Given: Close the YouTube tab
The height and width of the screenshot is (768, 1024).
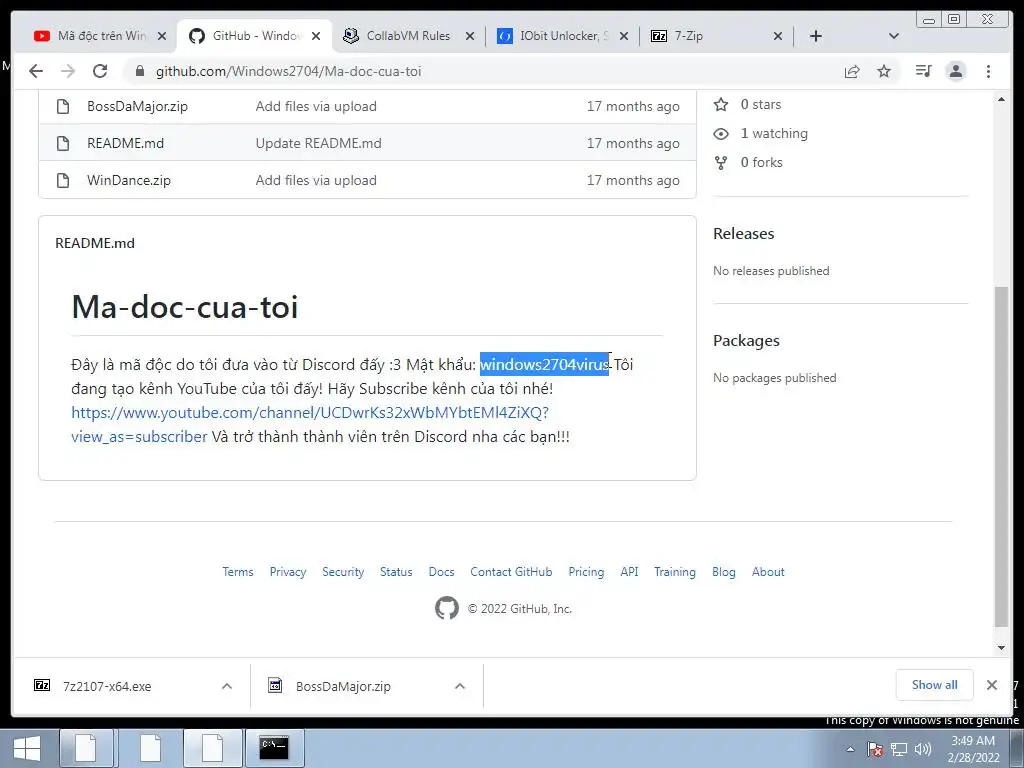Looking at the screenshot, I should 162,36.
